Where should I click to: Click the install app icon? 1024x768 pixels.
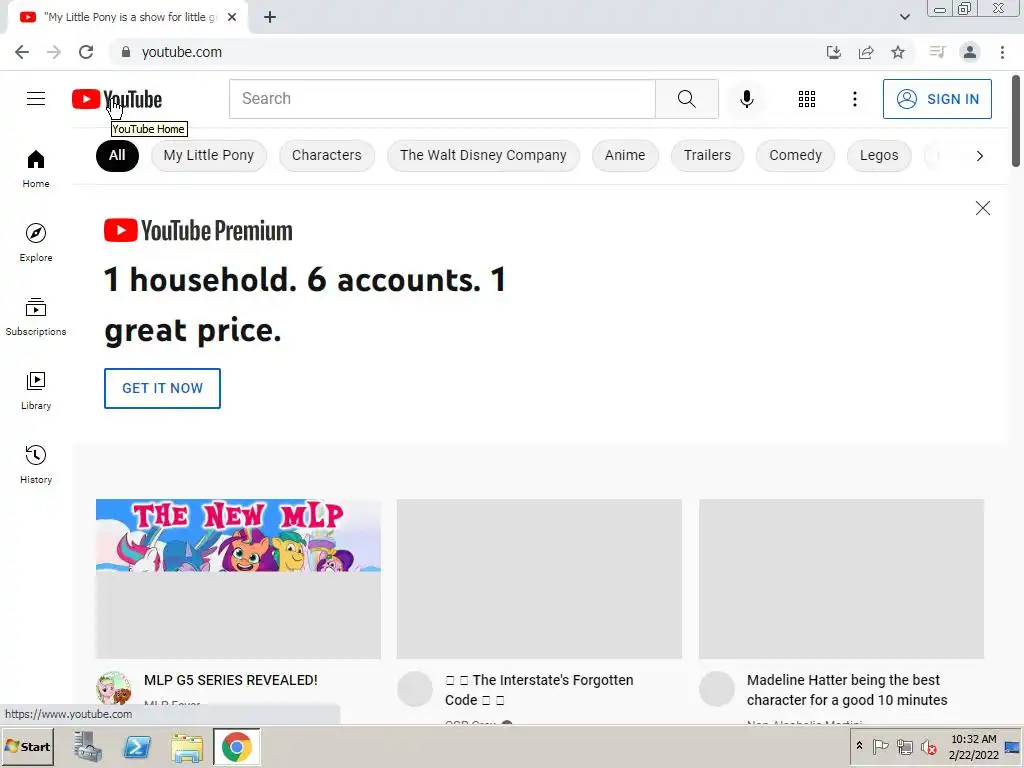[833, 52]
